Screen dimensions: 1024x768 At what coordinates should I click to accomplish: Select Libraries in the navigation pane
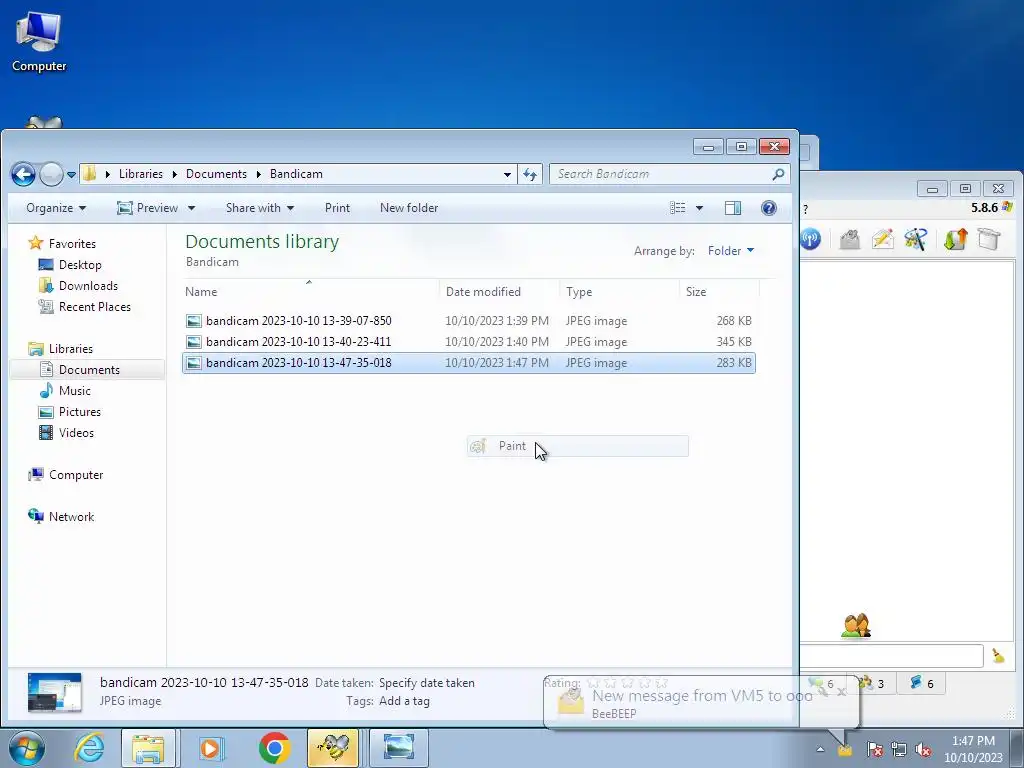(x=71, y=349)
